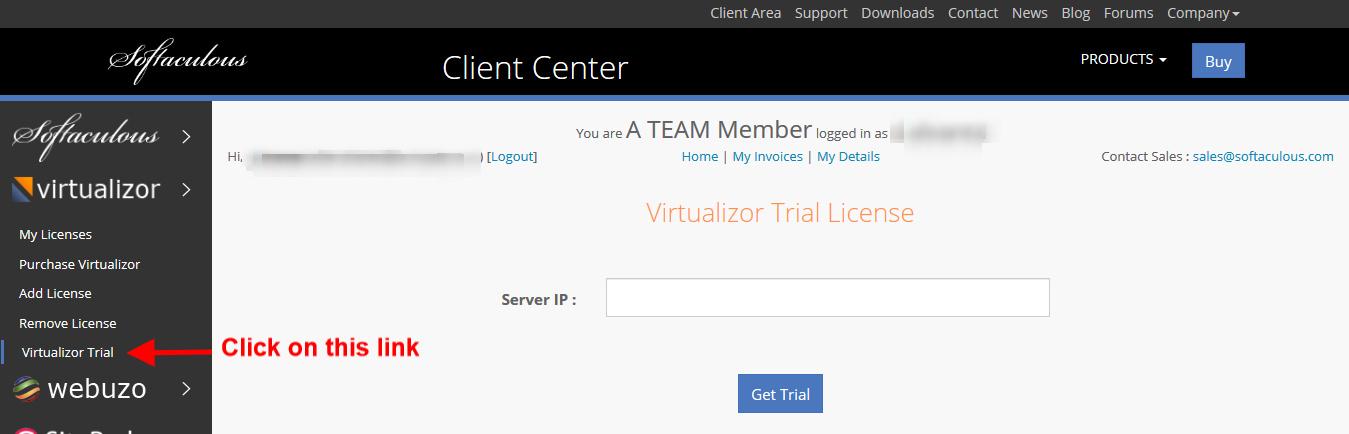Screen dimensions: 1349x434
Task: Open Downloads from top navigation
Action: (x=898, y=13)
